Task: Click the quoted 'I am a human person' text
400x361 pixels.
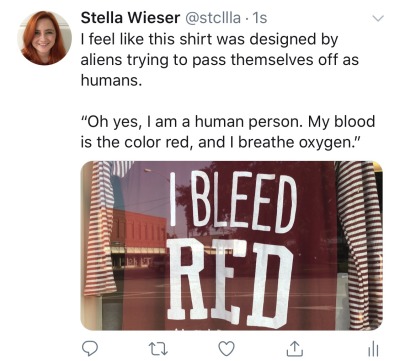Action: (228, 132)
